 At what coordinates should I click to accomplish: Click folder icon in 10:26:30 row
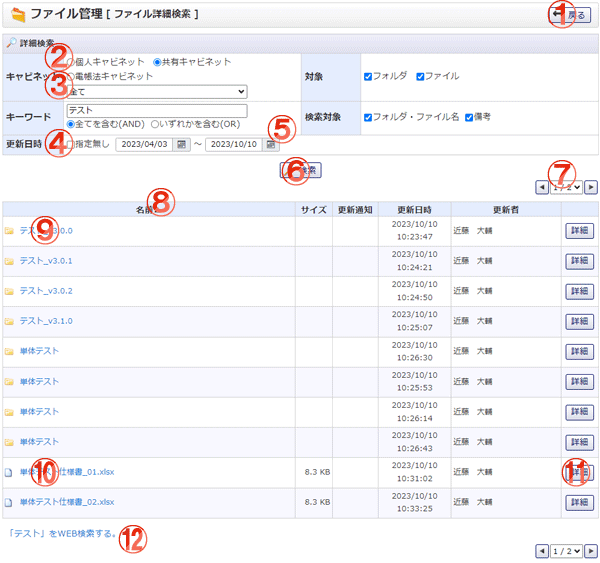(9, 352)
